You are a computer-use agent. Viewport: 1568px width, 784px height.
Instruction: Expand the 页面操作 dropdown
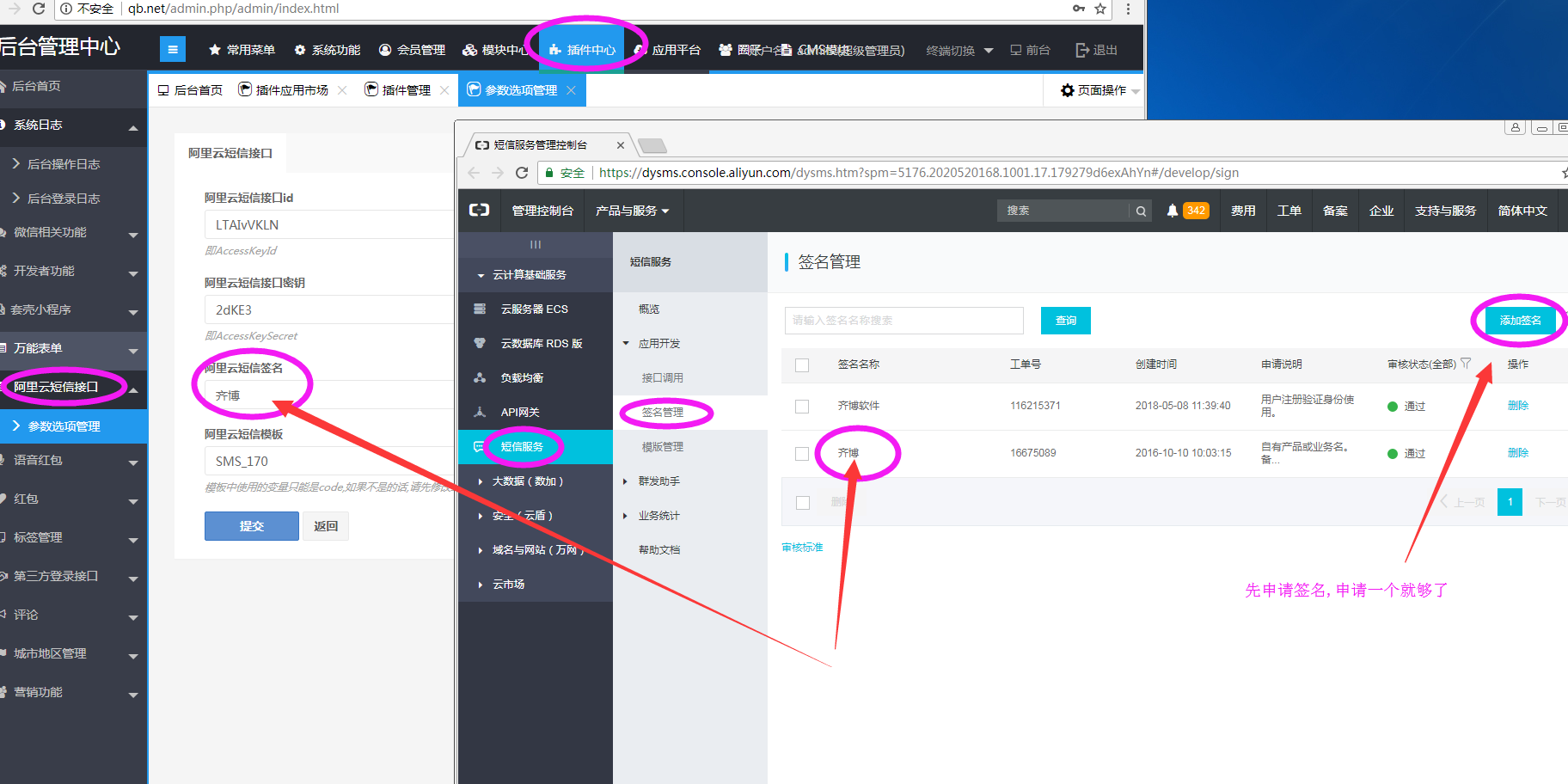pos(1099,90)
